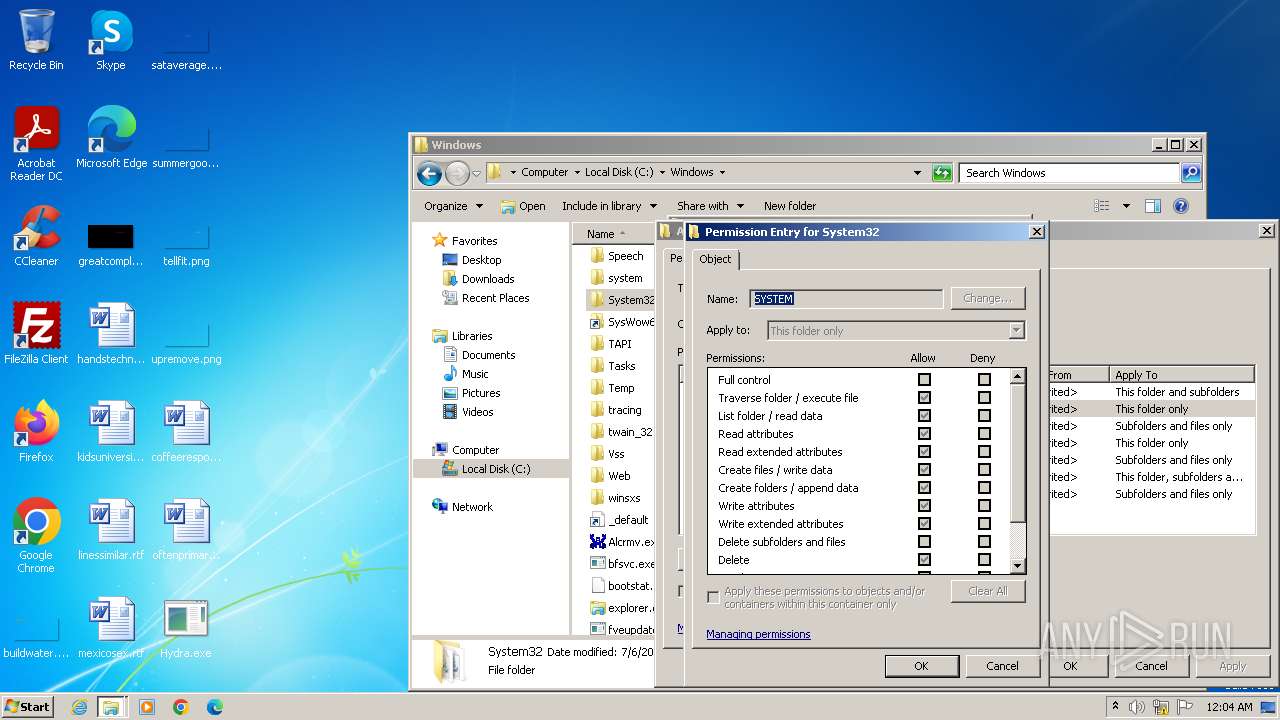Open media player icon in taskbar
1280x720 pixels.
tap(147, 707)
